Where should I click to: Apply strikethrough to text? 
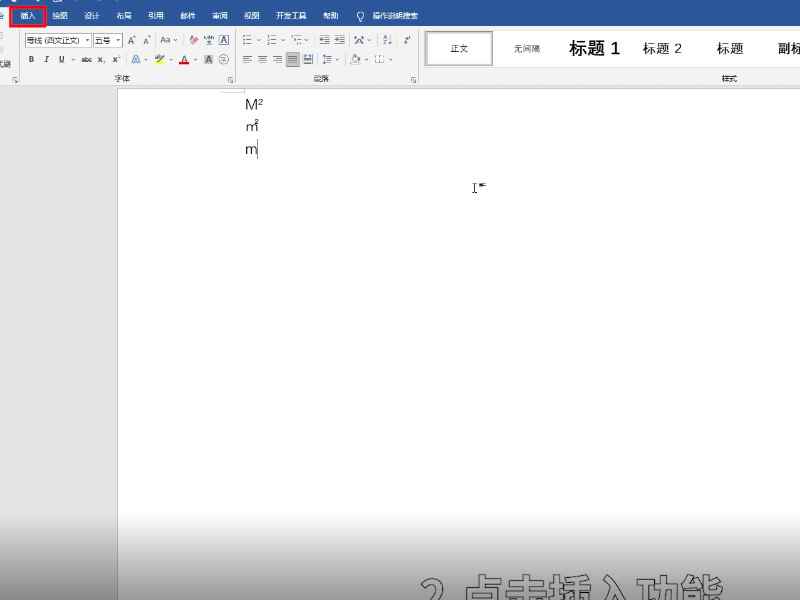[86, 58]
